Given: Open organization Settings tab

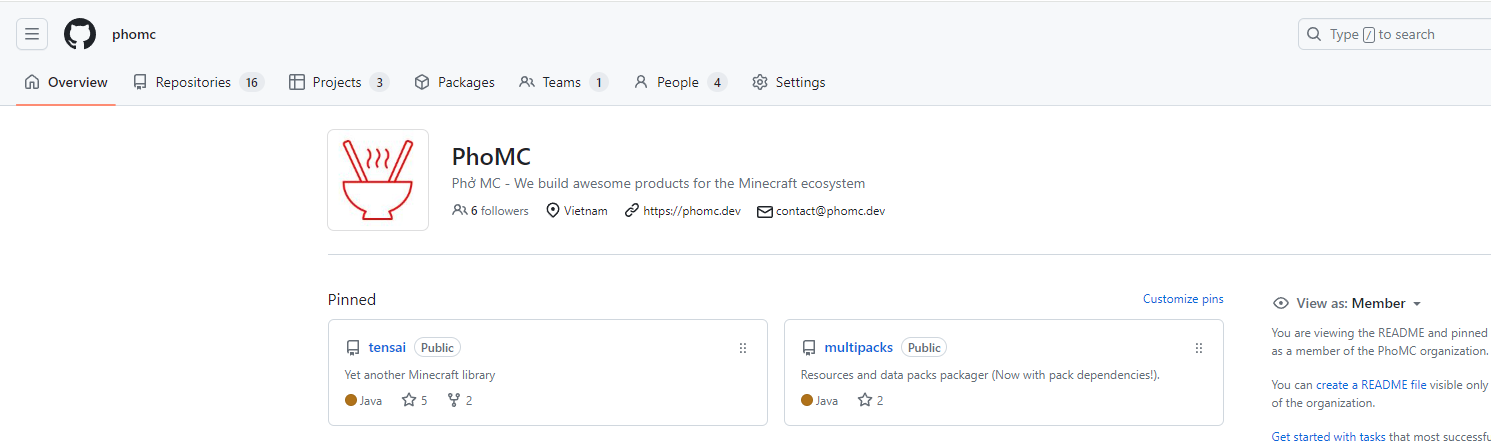Looking at the screenshot, I should 788,82.
